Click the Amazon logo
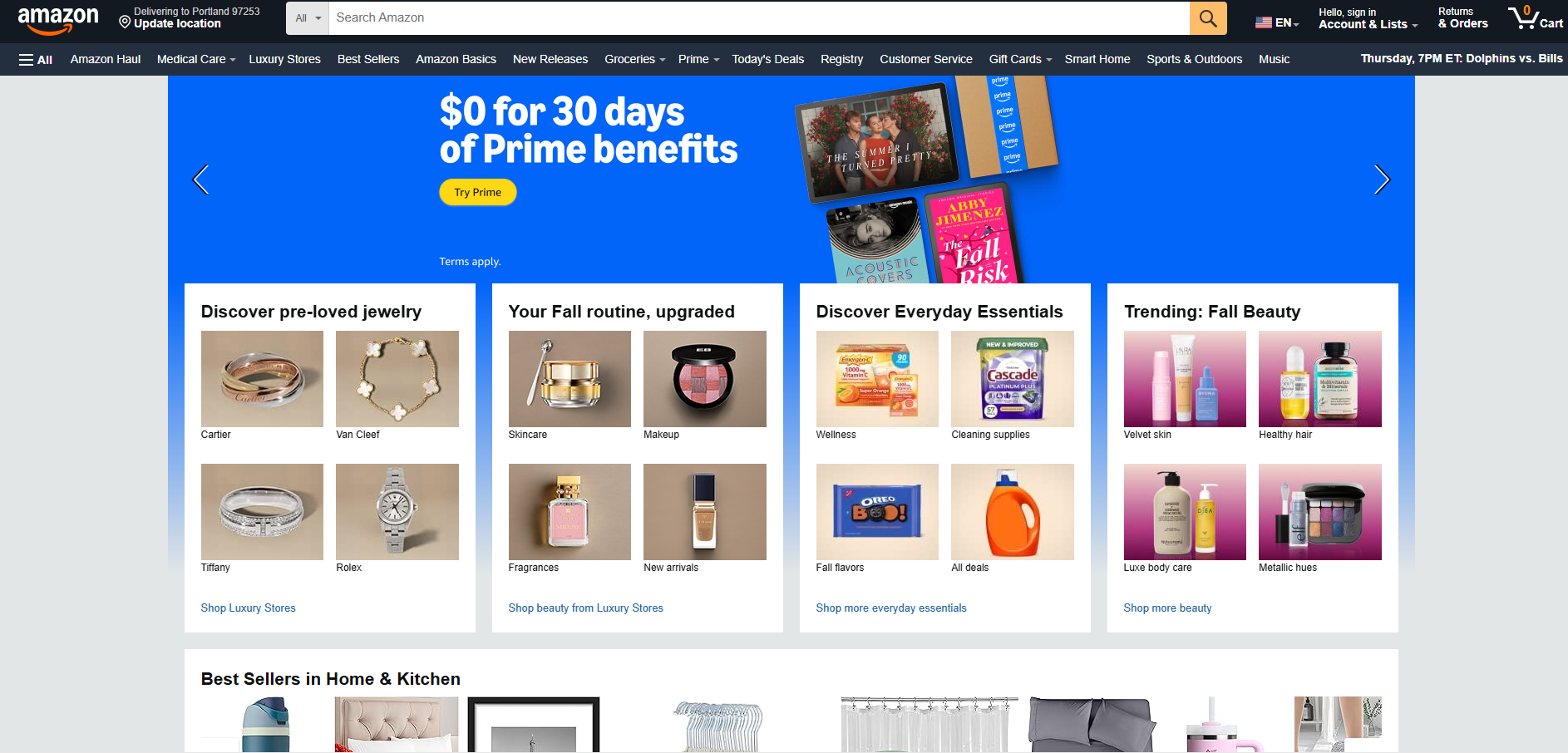 pos(58,20)
